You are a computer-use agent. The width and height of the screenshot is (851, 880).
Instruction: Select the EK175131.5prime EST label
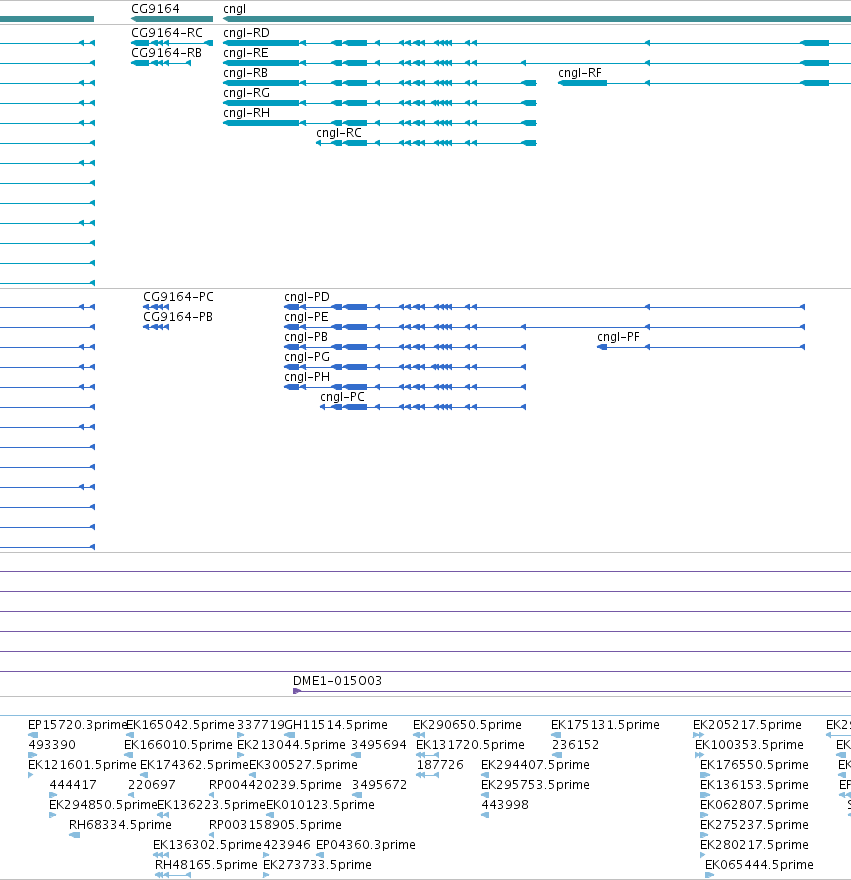click(605, 725)
